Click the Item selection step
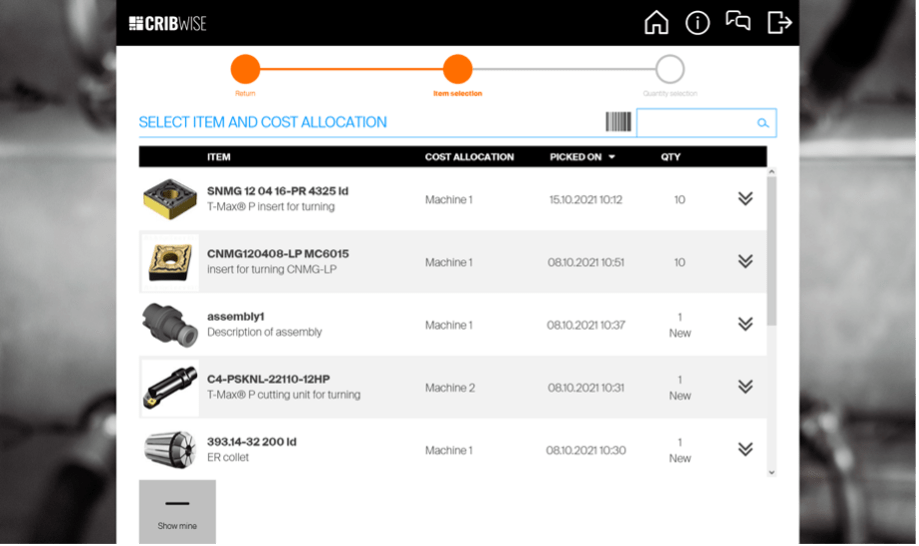The image size is (919, 546). point(457,70)
